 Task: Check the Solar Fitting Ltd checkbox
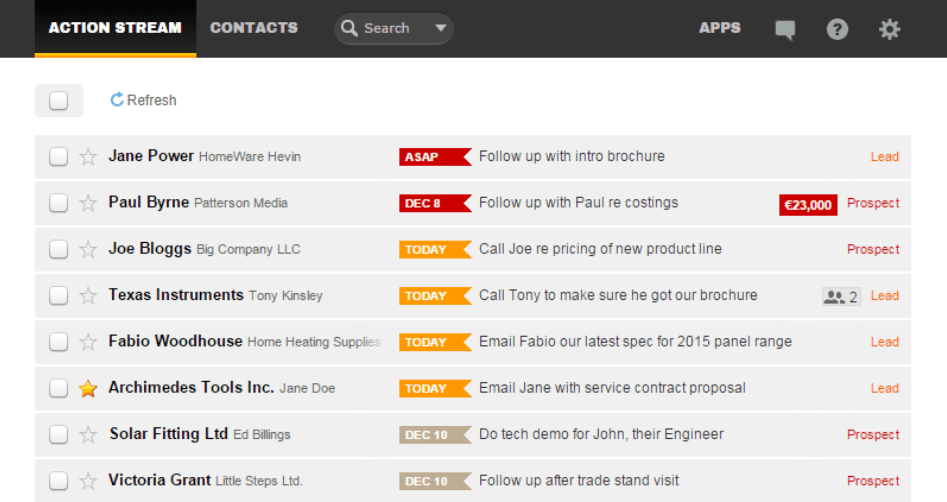click(x=59, y=434)
